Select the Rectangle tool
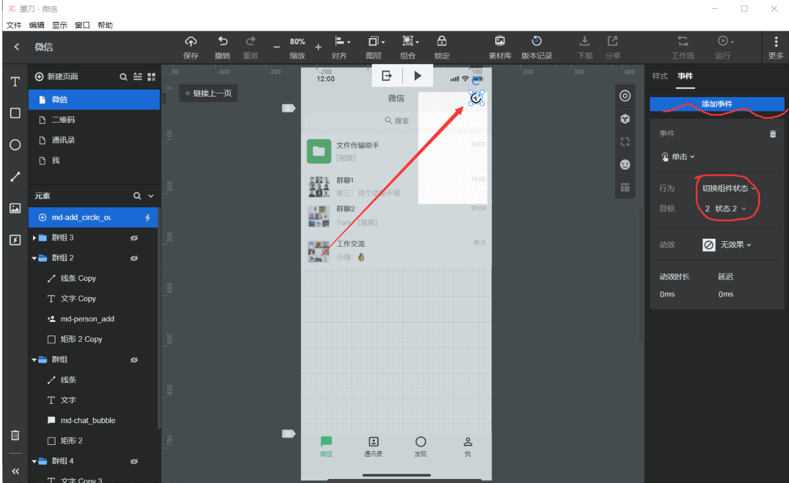Image resolution: width=789 pixels, height=483 pixels. click(x=15, y=113)
